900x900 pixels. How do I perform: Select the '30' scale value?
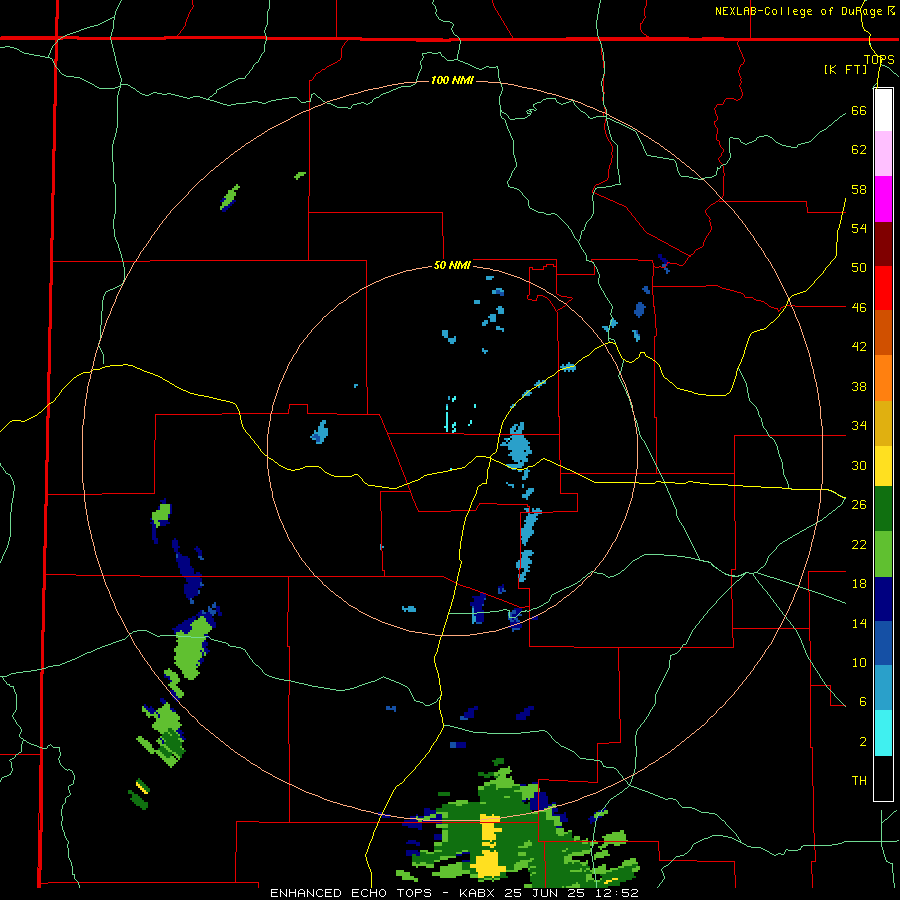coord(859,465)
